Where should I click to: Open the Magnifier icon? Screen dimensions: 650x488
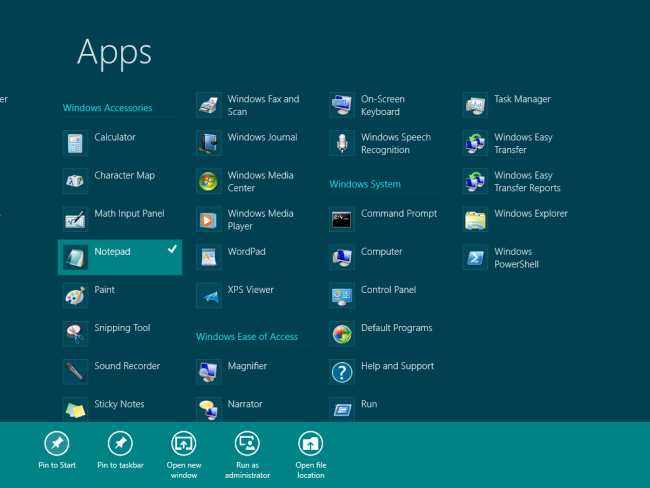209,372
